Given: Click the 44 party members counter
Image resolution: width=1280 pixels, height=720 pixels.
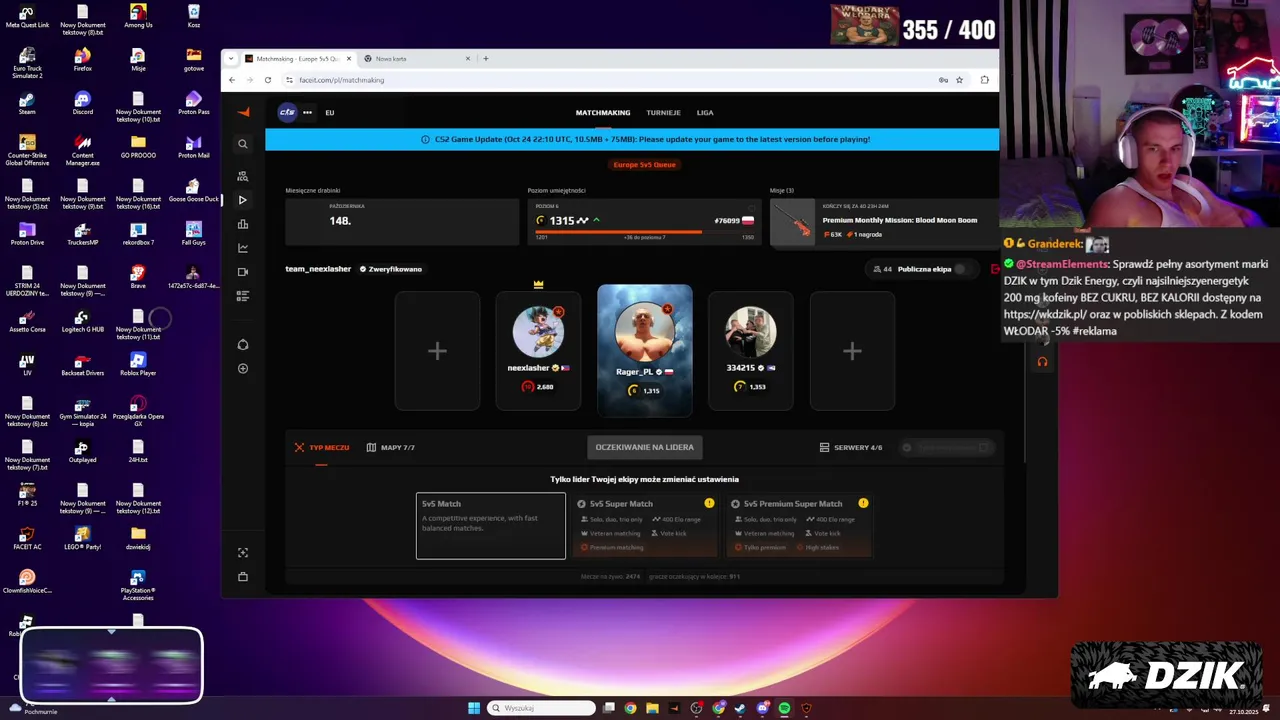Looking at the screenshot, I should 882,269.
